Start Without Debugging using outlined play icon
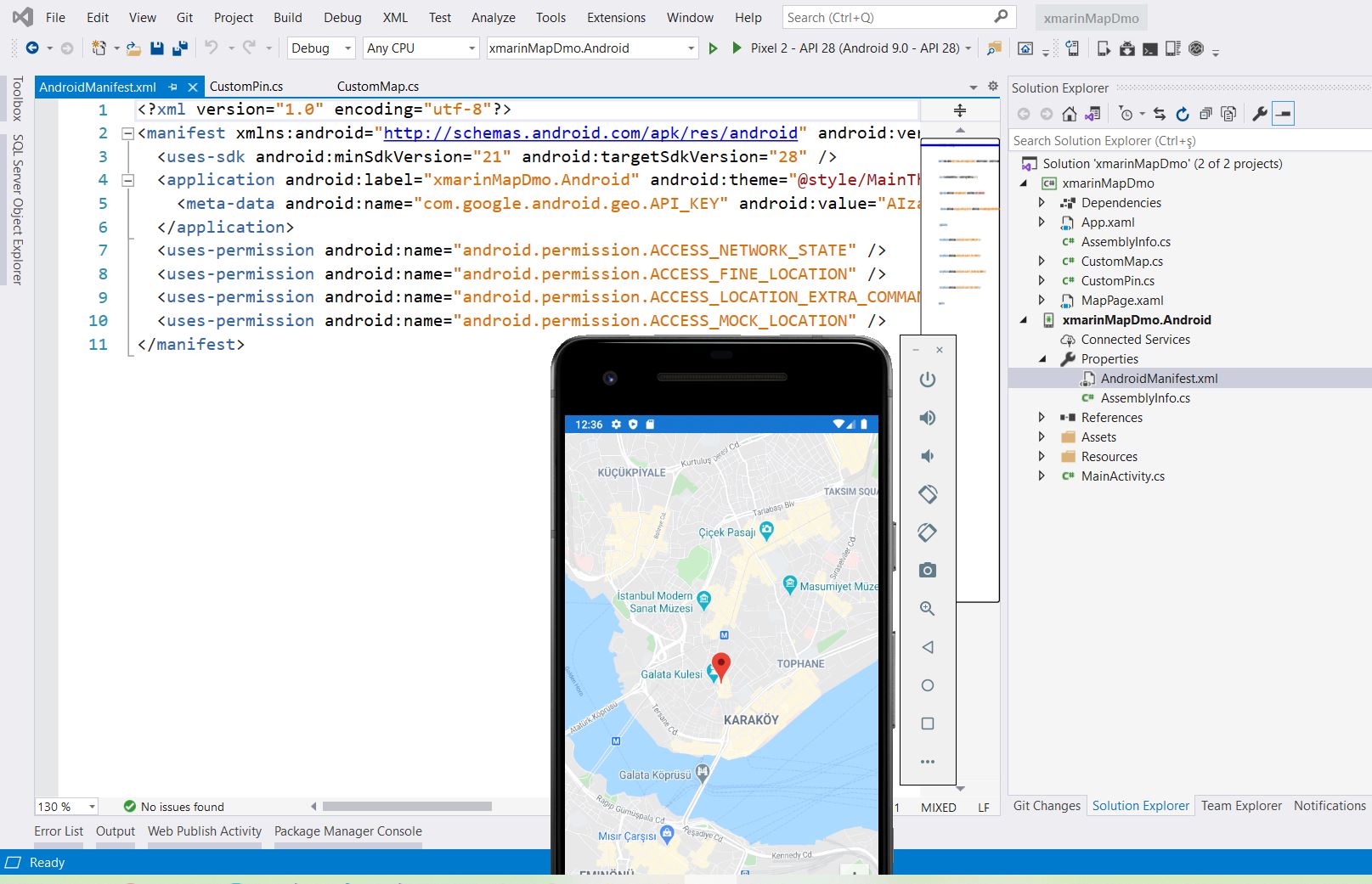Screen dimensions: 1372x884 click(x=714, y=48)
